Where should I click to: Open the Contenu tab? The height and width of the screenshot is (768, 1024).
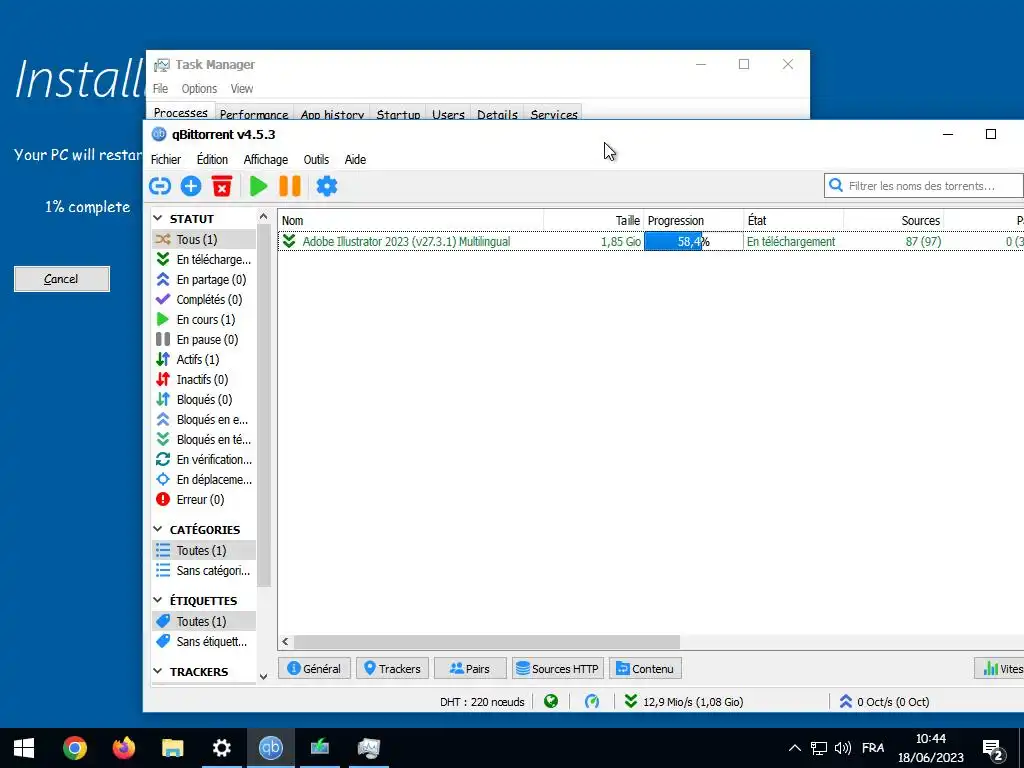[x=645, y=669]
